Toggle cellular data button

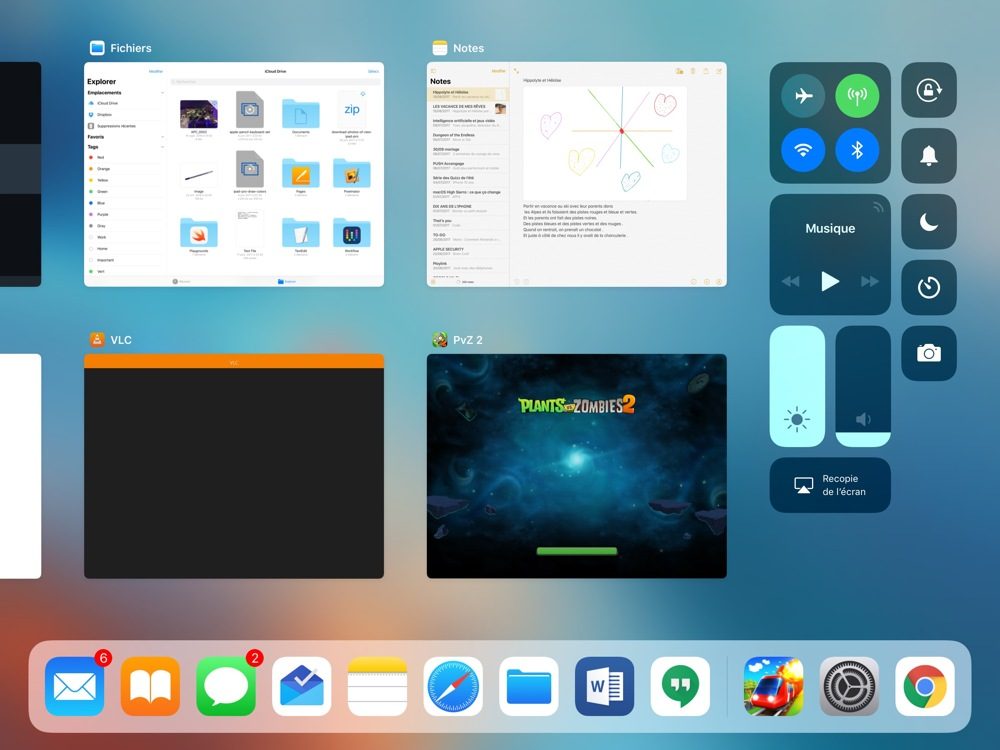coord(857,96)
